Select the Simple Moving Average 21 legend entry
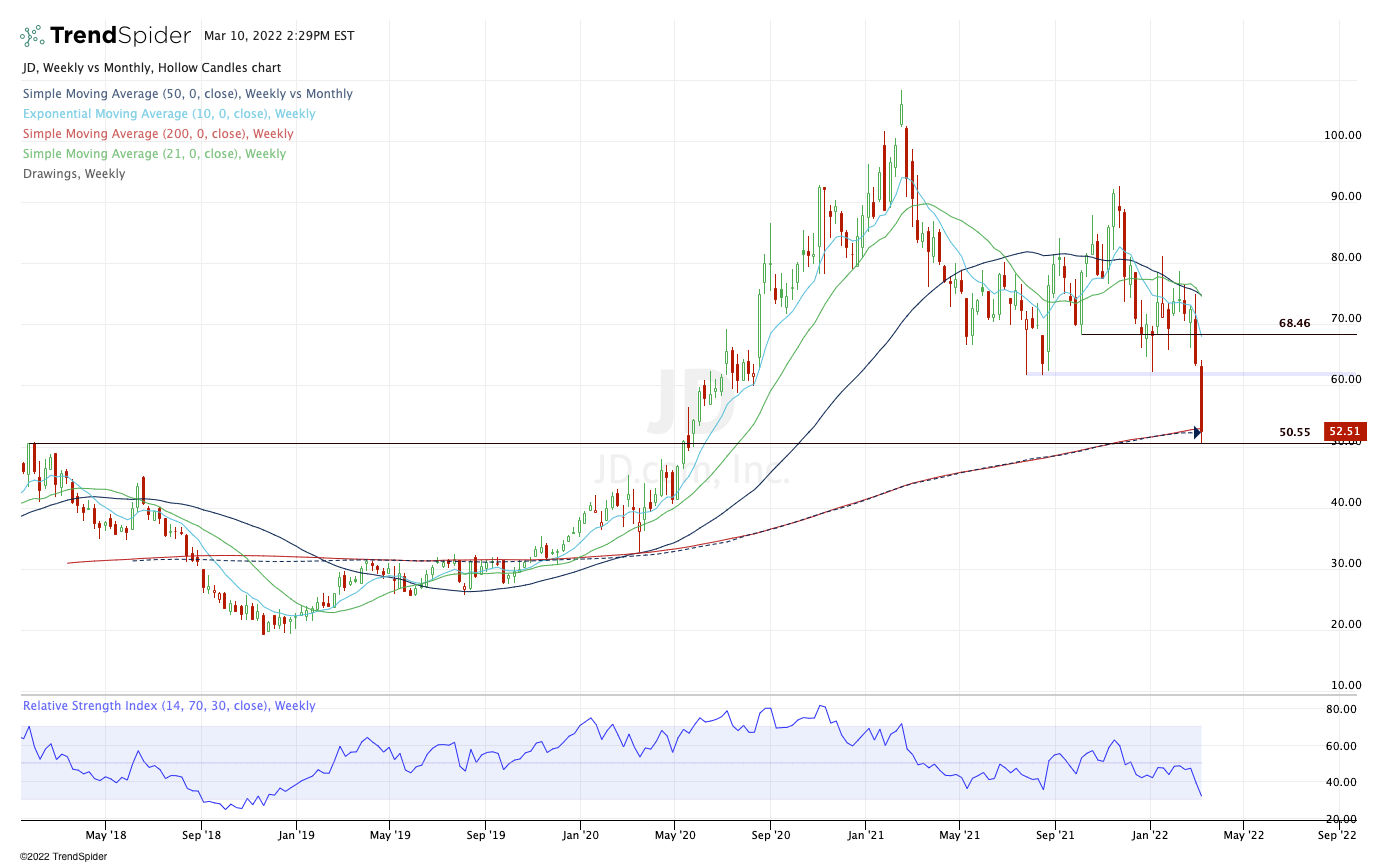Viewport: 1387px width, 866px height. pyautogui.click(x=154, y=154)
